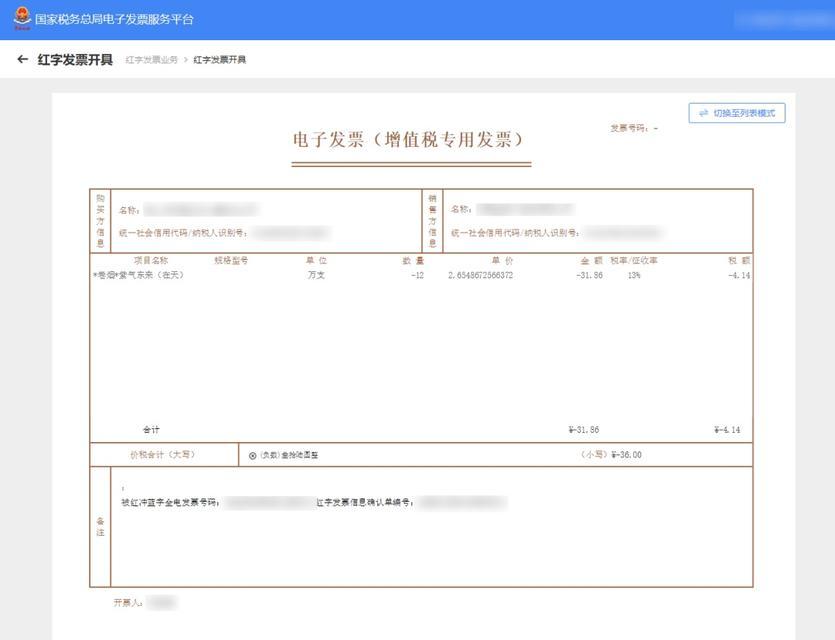
Task: Click 国家税务总局电子发票服务平台 header title
Action: 114,19
